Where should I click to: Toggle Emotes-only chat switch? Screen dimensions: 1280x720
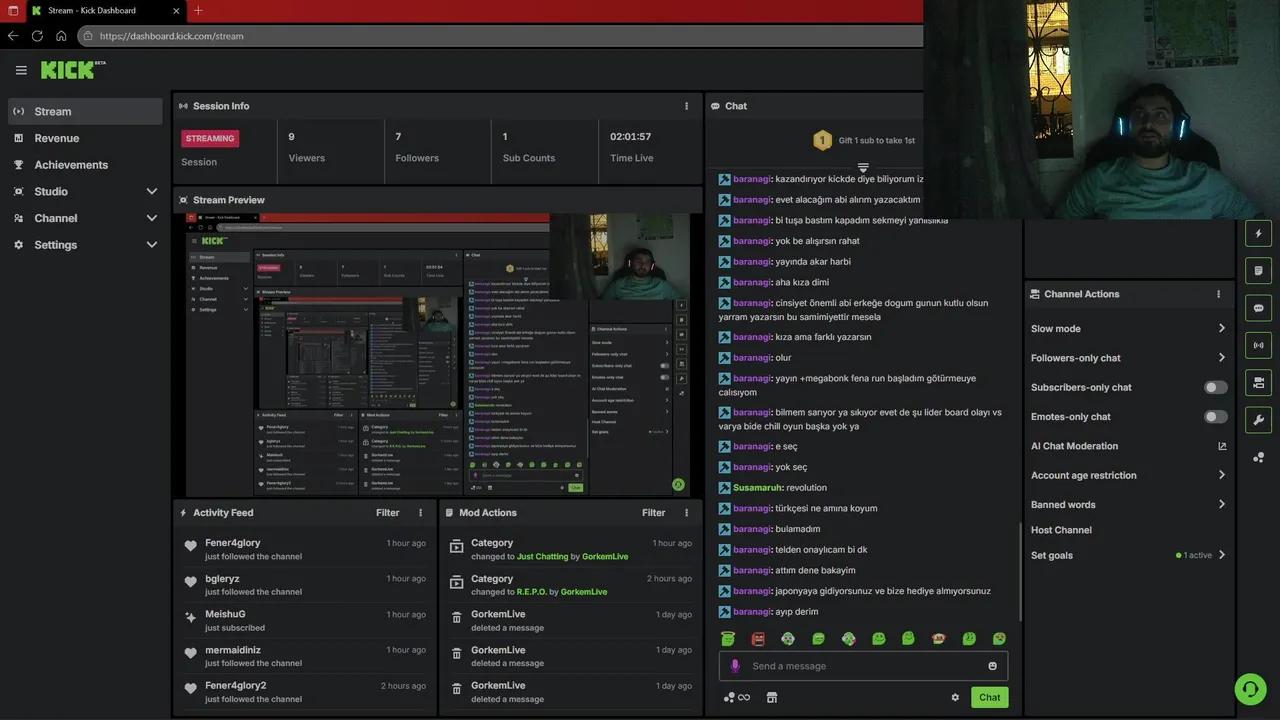pyautogui.click(x=1216, y=417)
